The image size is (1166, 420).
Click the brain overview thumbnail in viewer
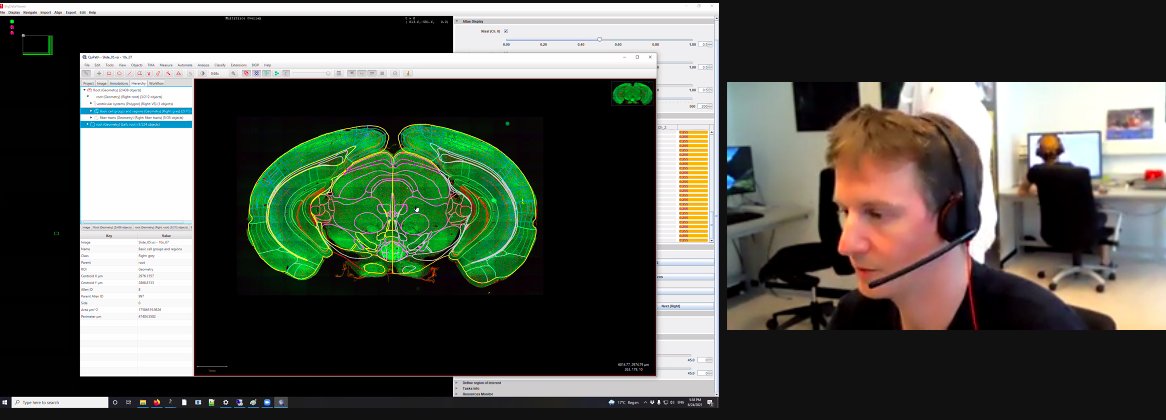632,93
